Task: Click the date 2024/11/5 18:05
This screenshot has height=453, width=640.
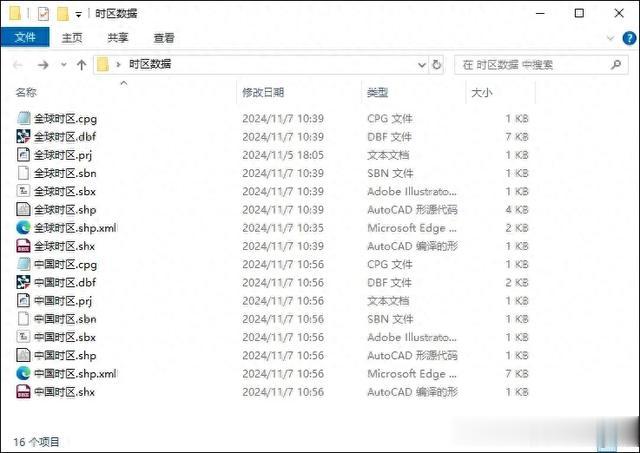Action: coord(283,155)
